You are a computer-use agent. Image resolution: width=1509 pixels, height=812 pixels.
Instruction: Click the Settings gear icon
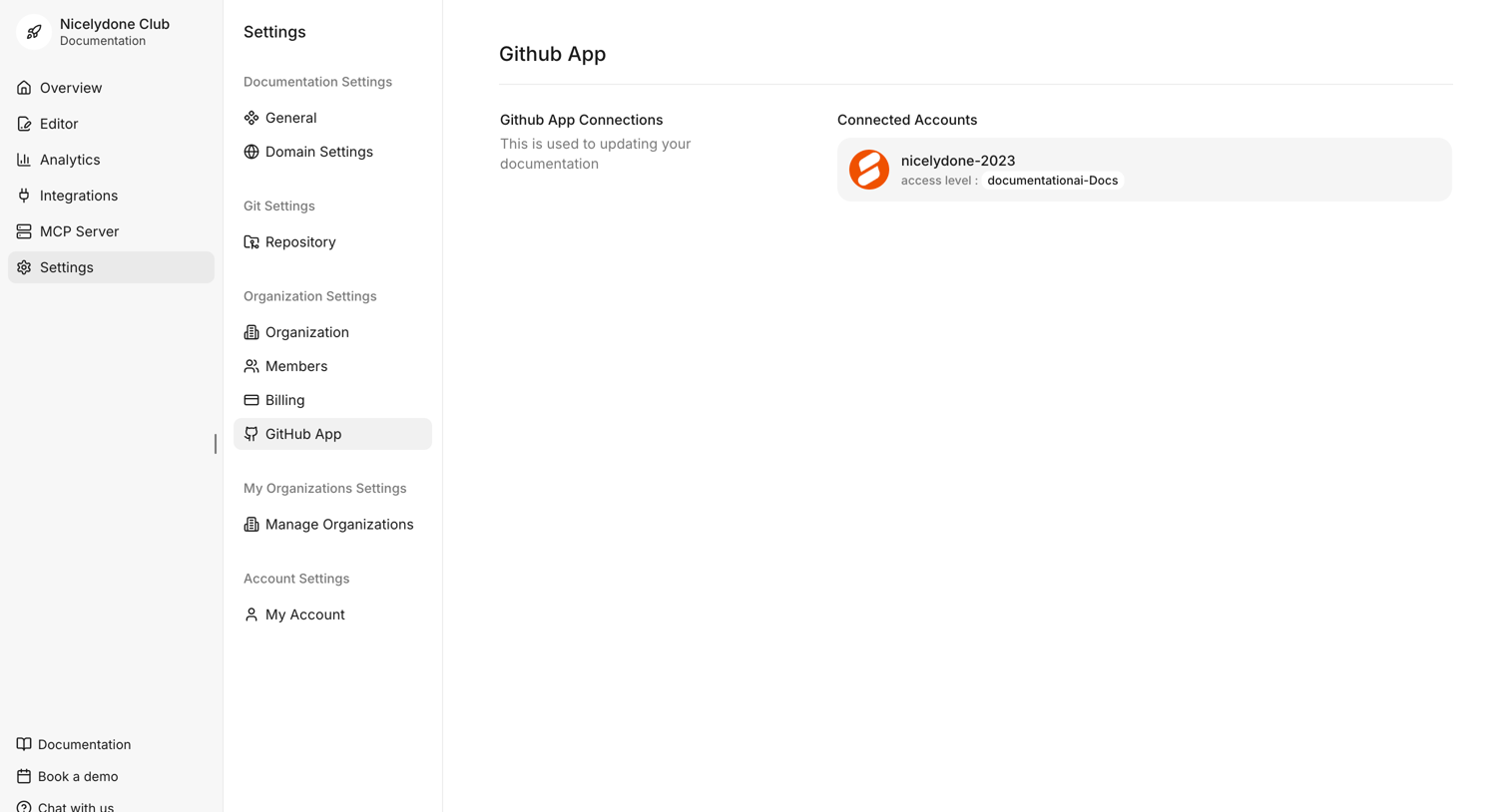point(24,267)
